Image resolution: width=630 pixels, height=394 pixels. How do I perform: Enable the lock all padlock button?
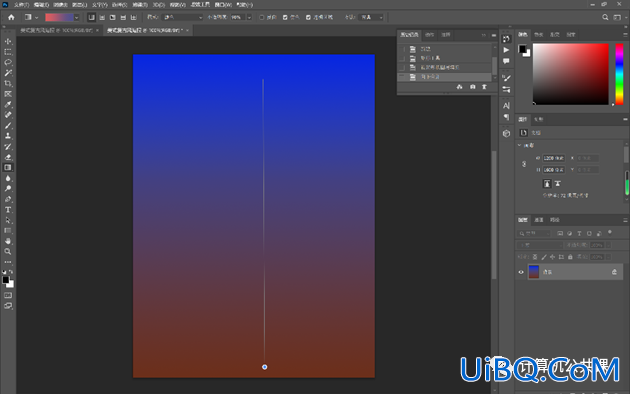570,257
